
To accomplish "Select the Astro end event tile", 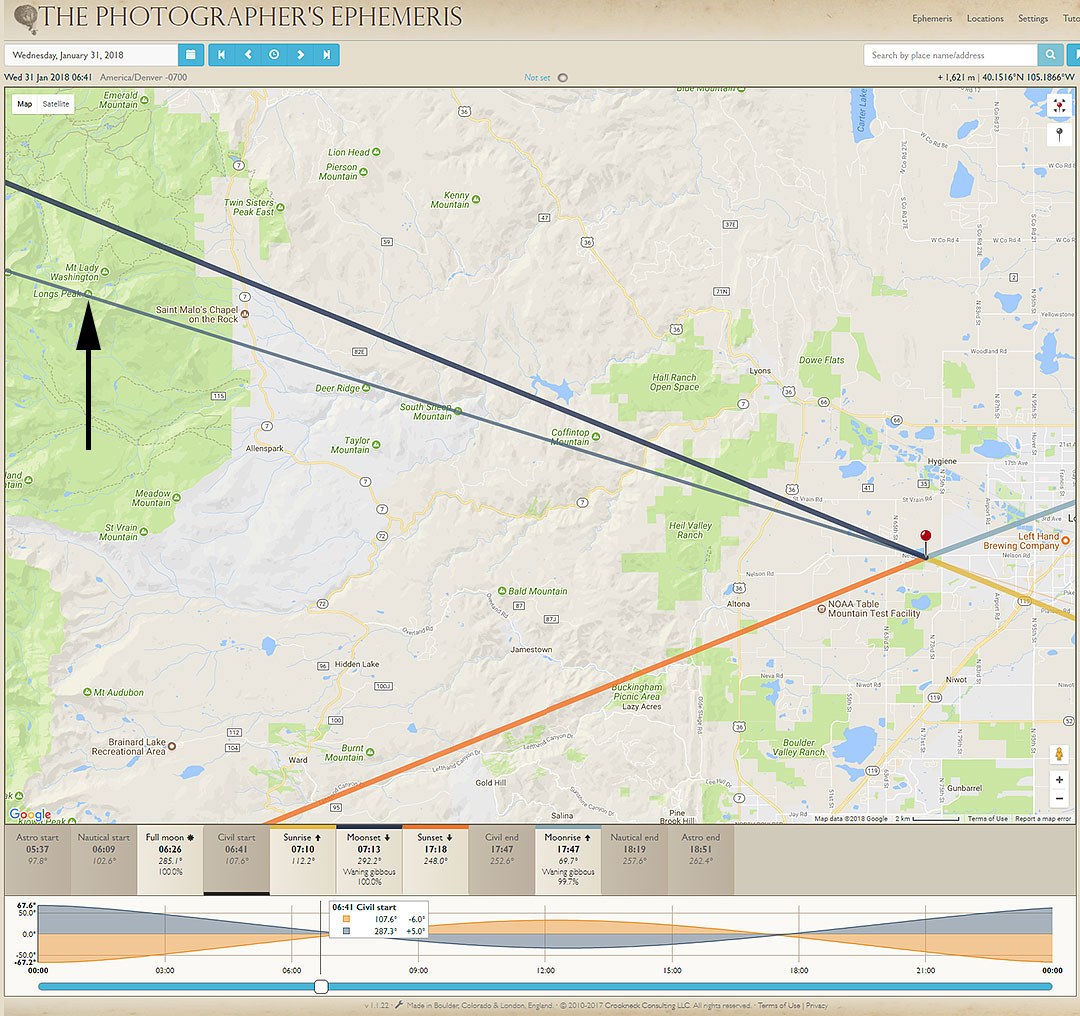I will tap(700, 860).
